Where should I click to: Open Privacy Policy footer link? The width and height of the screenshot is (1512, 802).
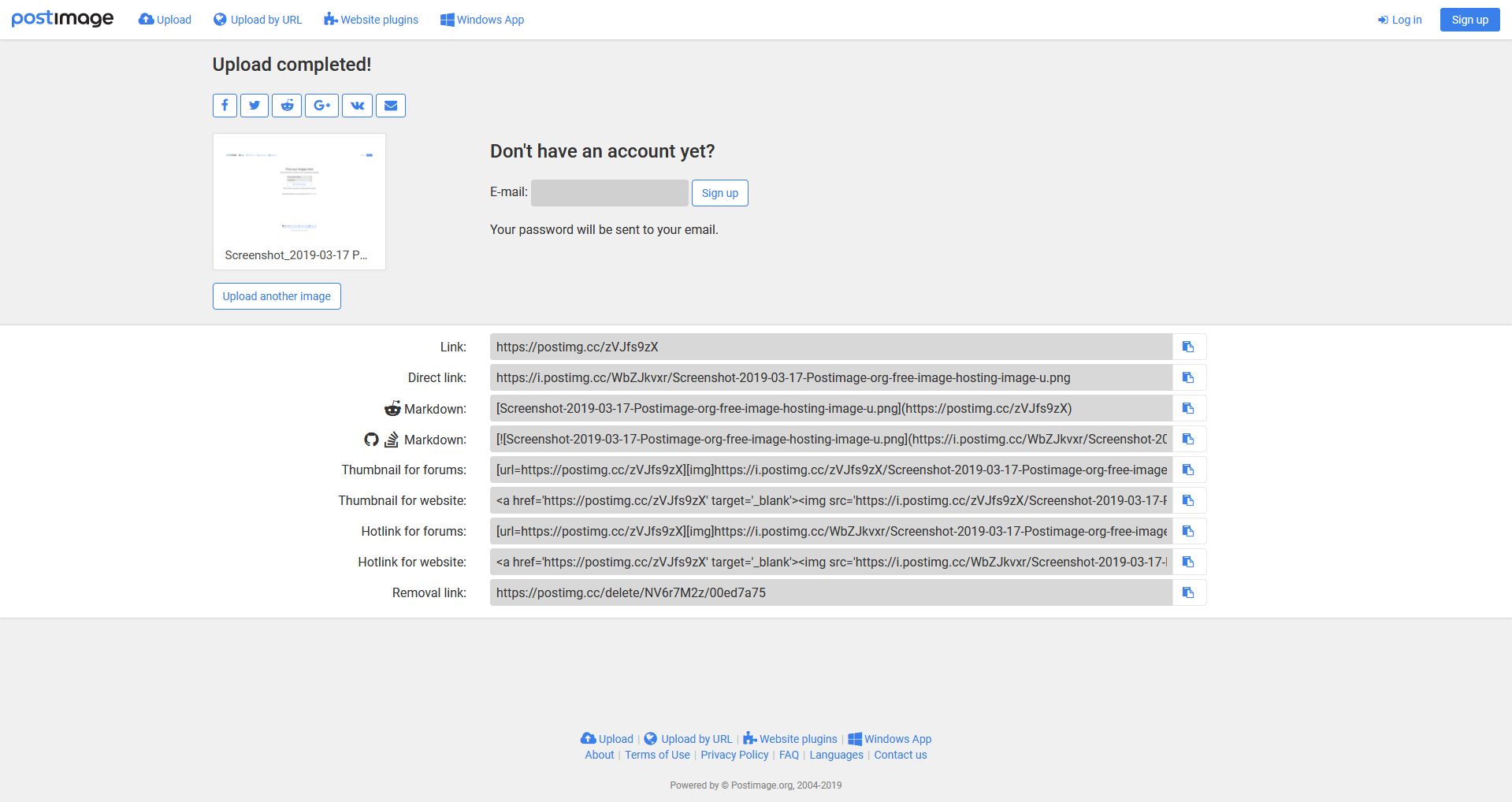(x=734, y=755)
